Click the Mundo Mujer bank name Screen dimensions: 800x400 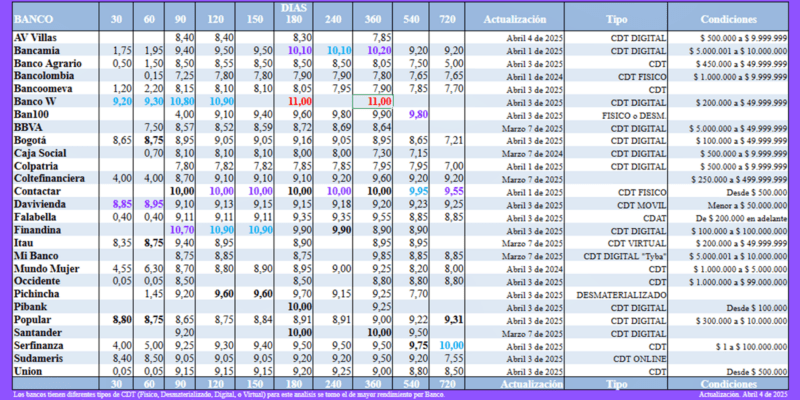[46, 268]
